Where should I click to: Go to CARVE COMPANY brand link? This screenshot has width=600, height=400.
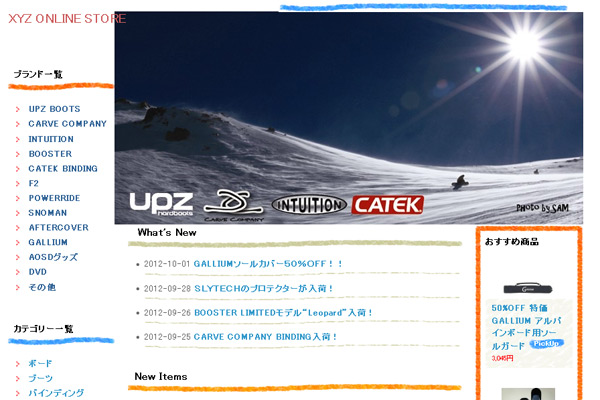67,124
